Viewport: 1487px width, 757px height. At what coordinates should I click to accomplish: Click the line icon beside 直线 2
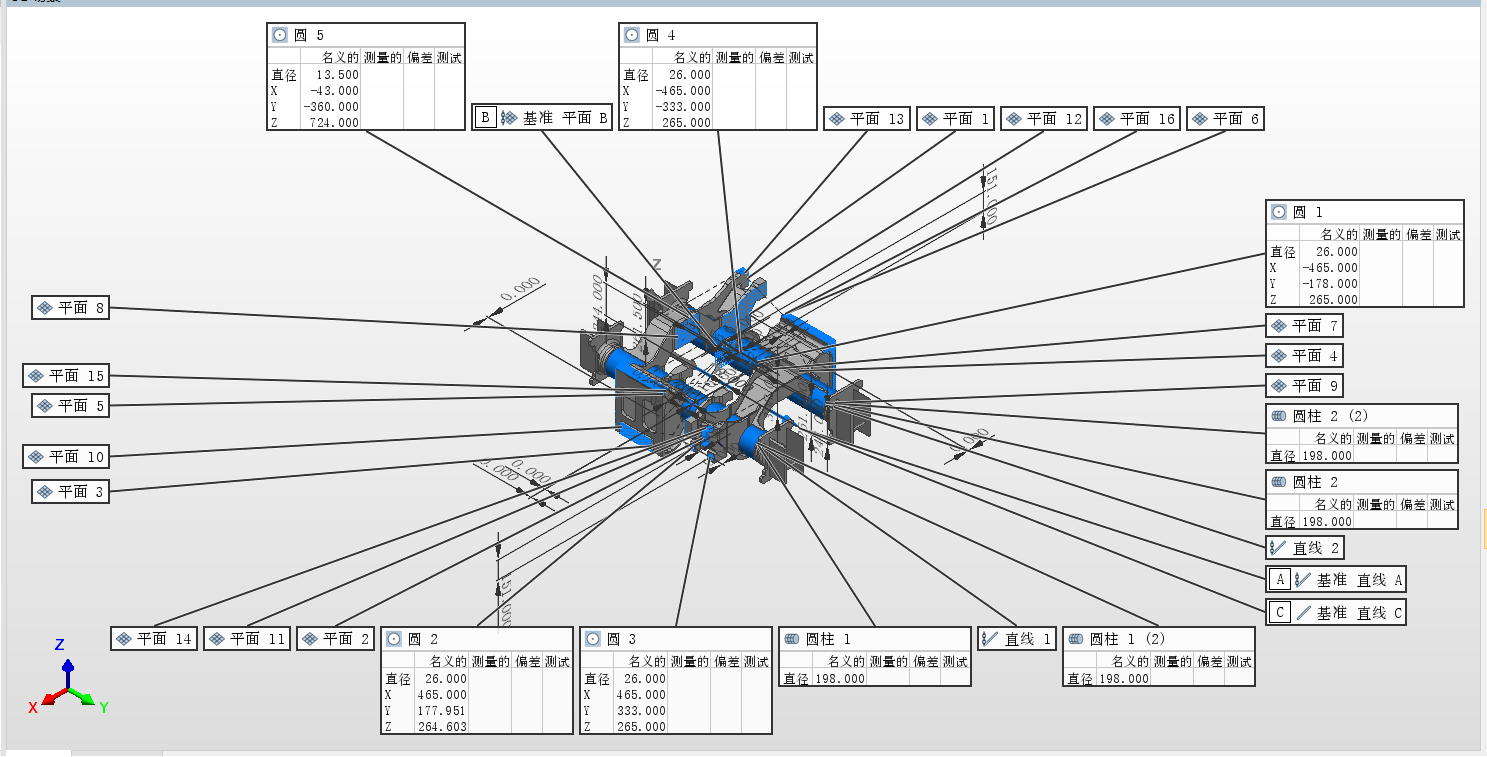pyautogui.click(x=1278, y=548)
